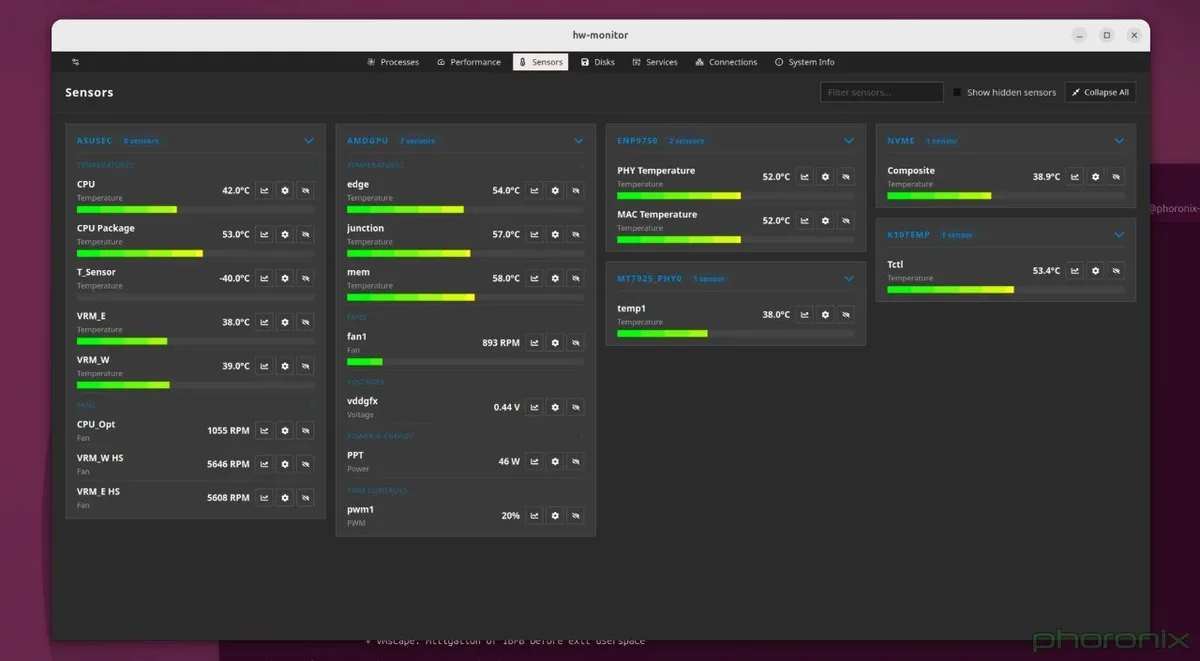Open the Services tab

click(x=655, y=62)
